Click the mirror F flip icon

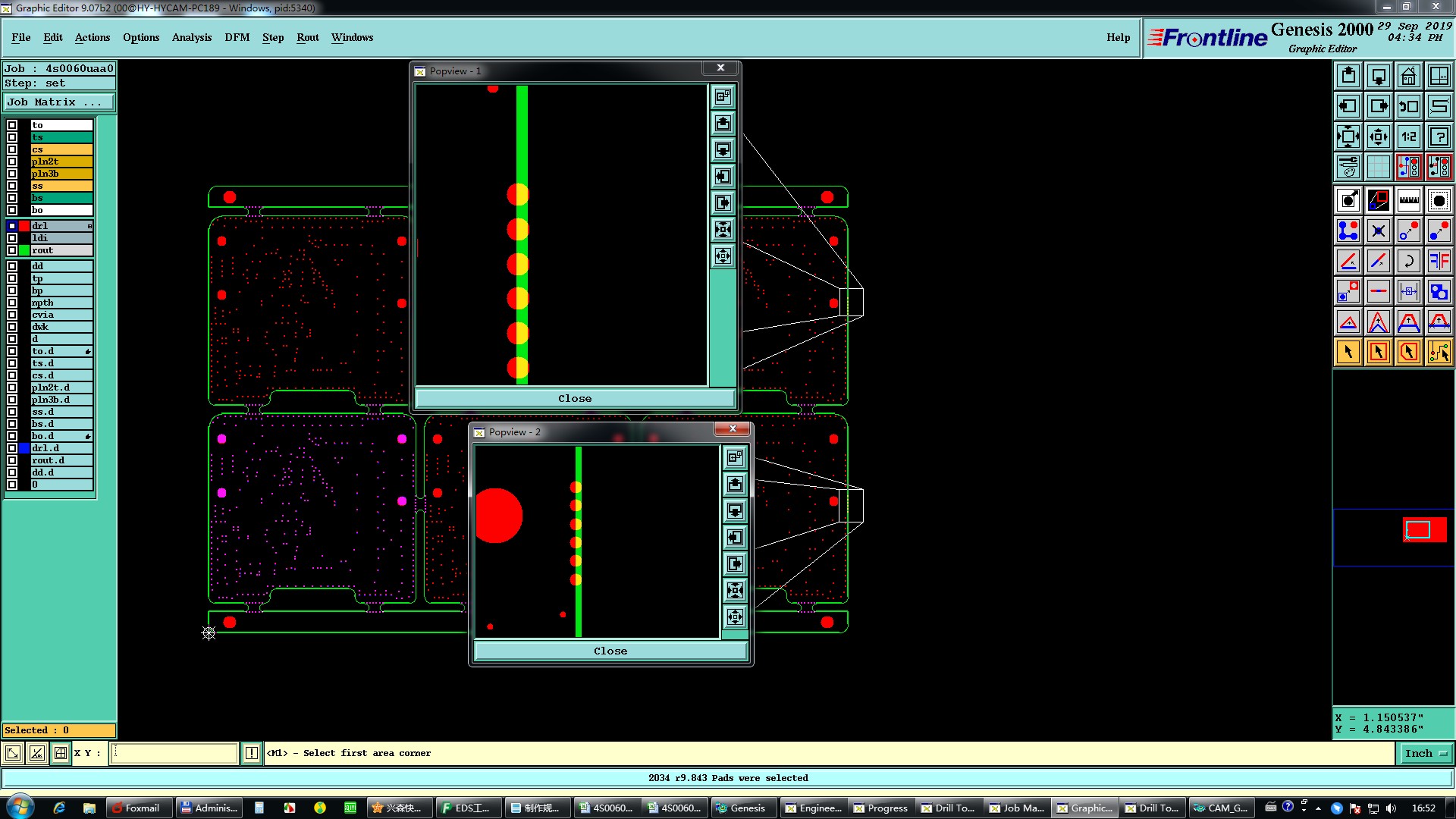point(1439,261)
